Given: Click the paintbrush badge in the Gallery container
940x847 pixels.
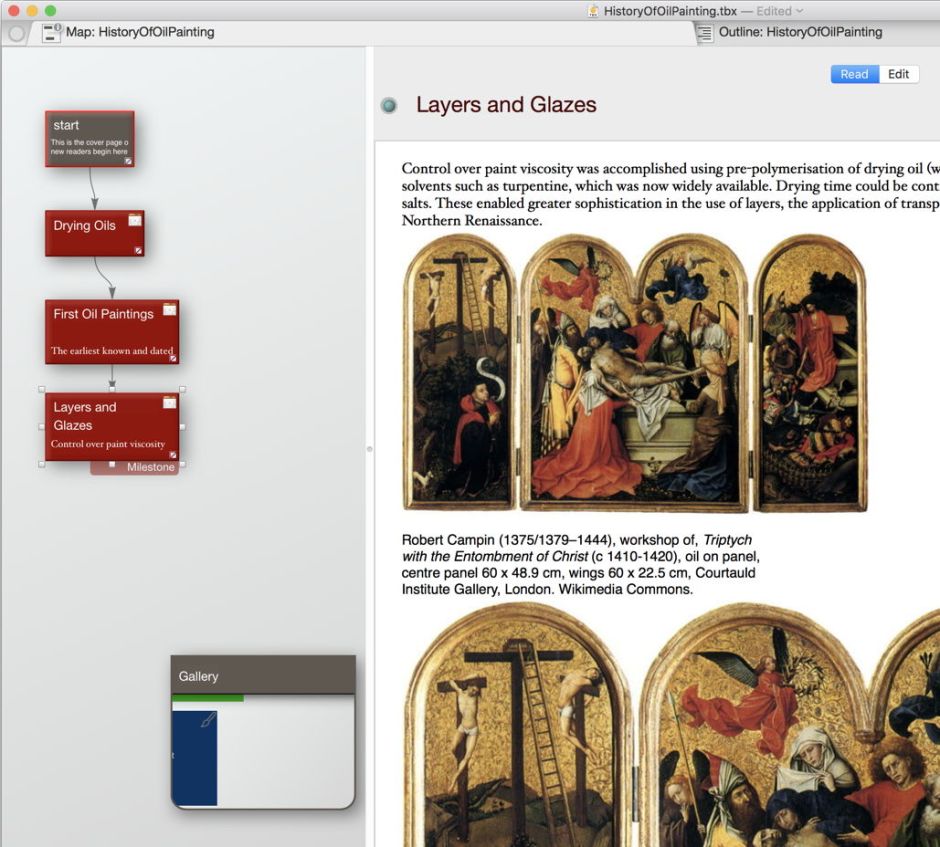Looking at the screenshot, I should 208,720.
